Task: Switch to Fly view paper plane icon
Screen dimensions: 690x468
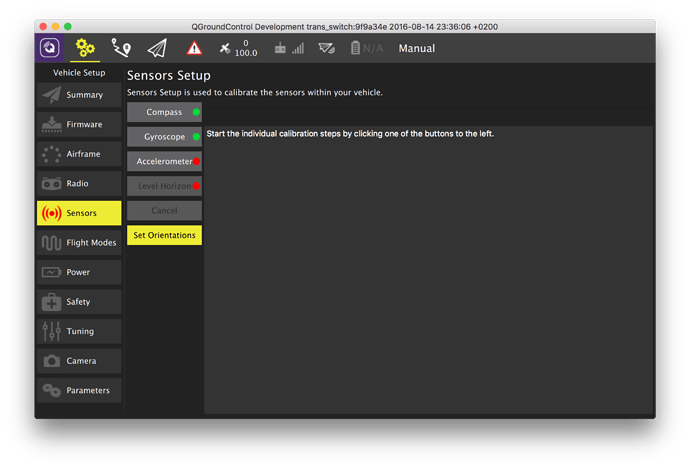Action: [x=157, y=48]
